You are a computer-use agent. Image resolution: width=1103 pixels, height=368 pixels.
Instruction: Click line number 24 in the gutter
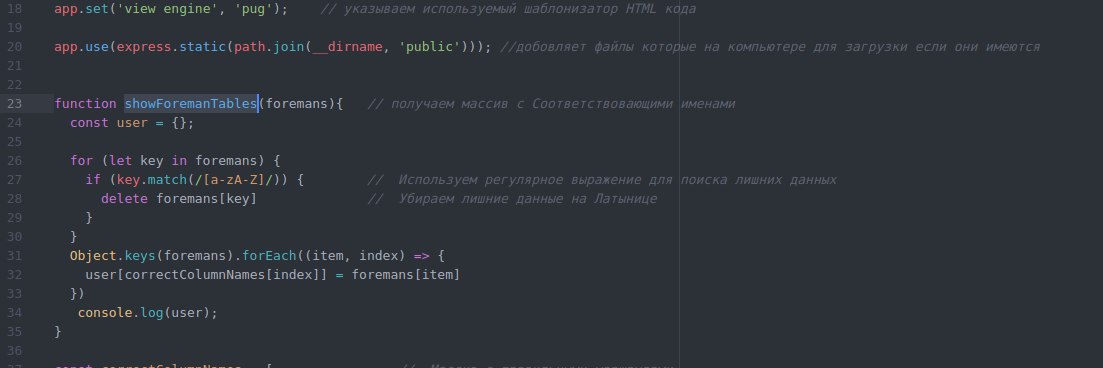15,122
